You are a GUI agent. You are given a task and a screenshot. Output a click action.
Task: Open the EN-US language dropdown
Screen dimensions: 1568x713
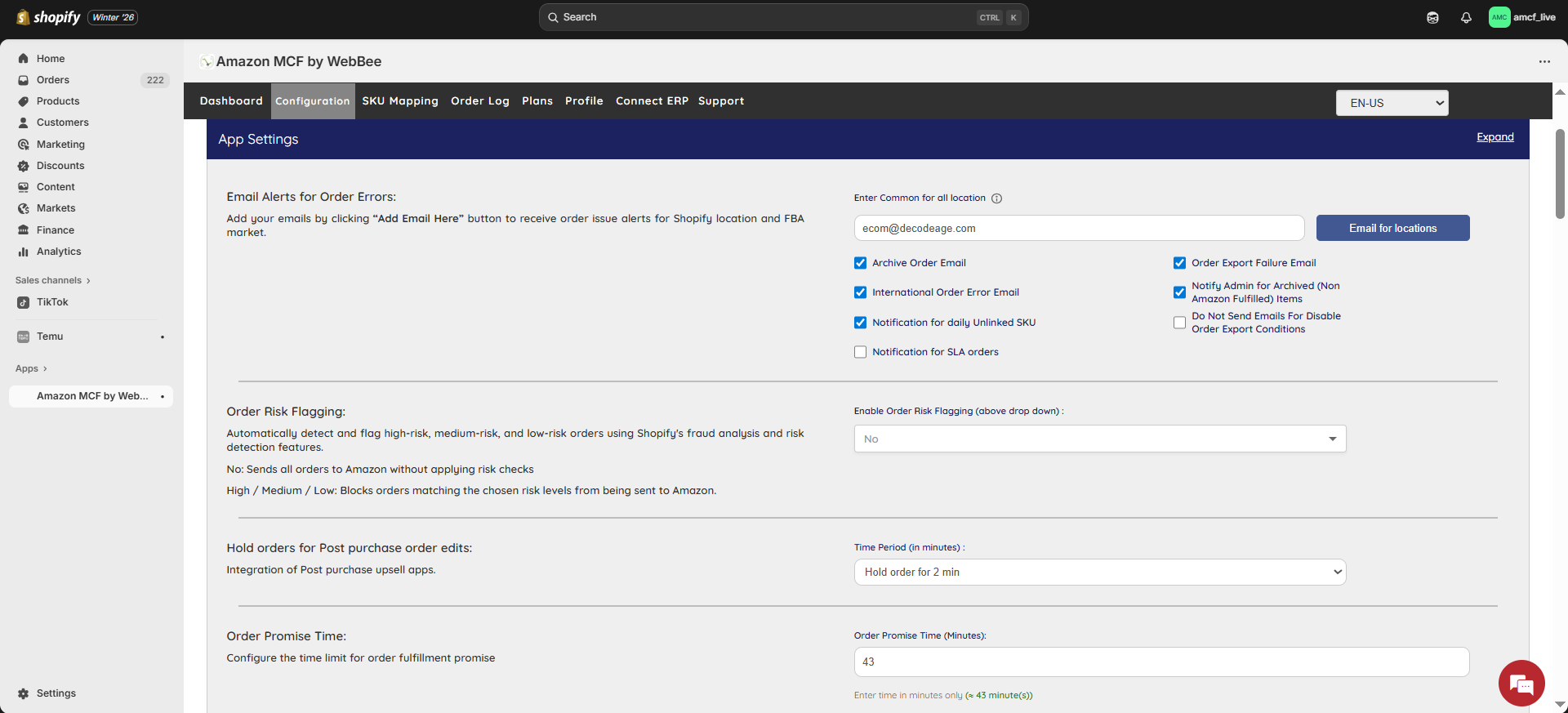tap(1392, 103)
